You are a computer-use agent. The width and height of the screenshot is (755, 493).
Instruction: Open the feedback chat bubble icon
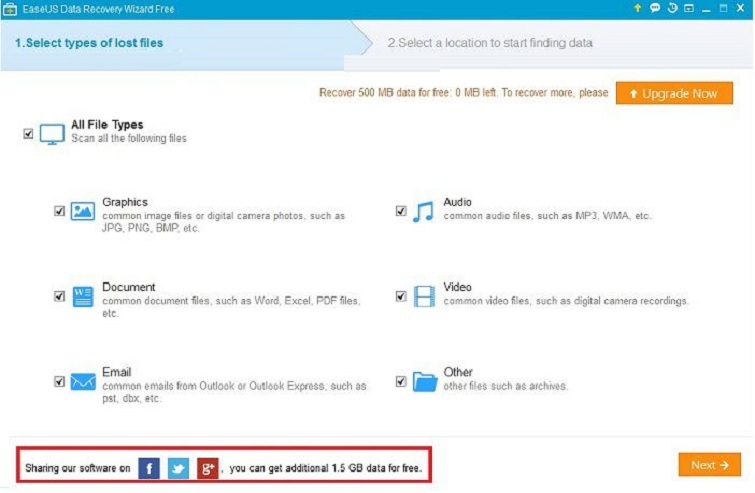(655, 8)
